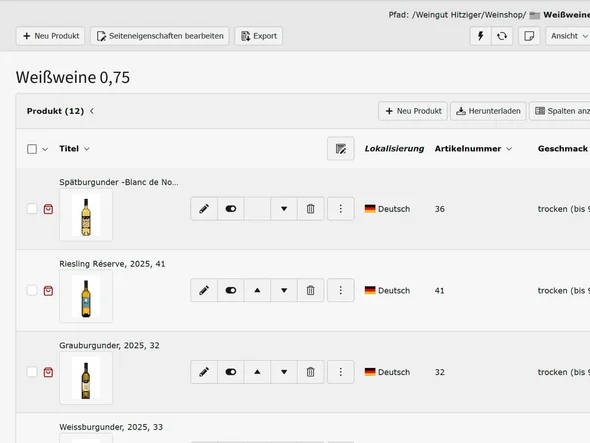Click the title Weissburgunder, 2025, 33
This screenshot has width=590, height=443.
pos(111,427)
